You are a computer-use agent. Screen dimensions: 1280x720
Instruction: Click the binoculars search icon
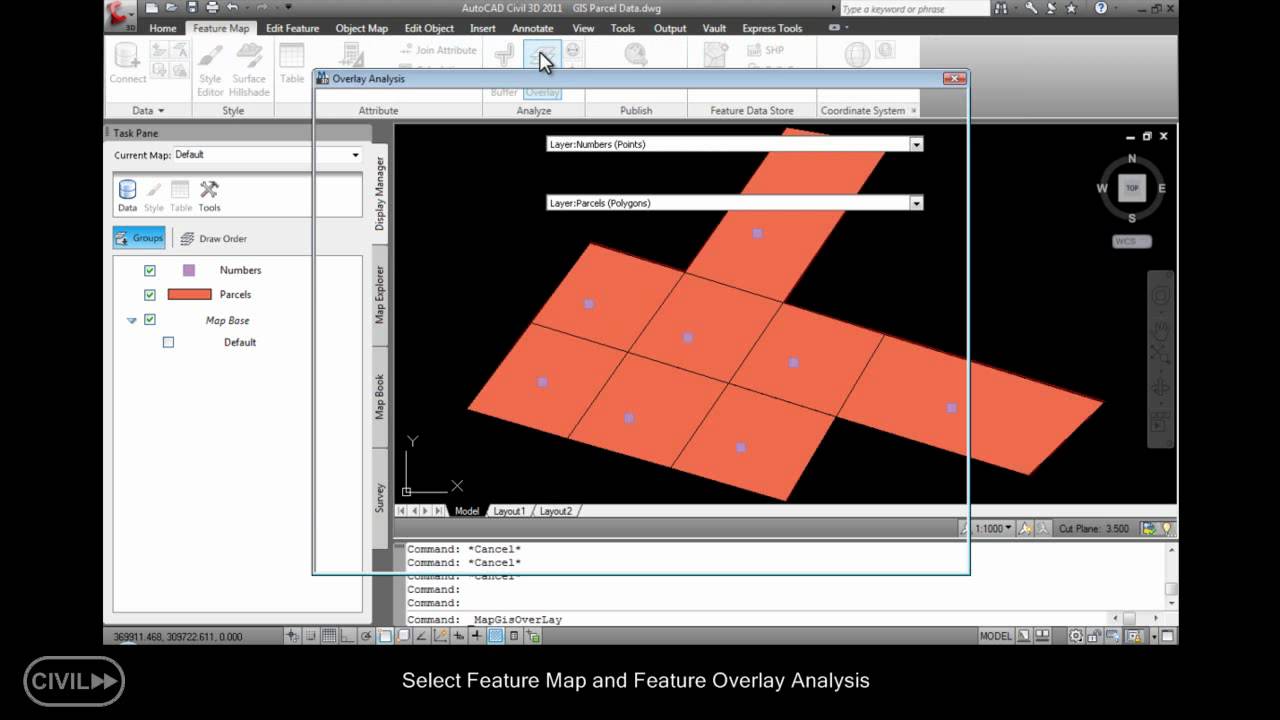[1001, 8]
